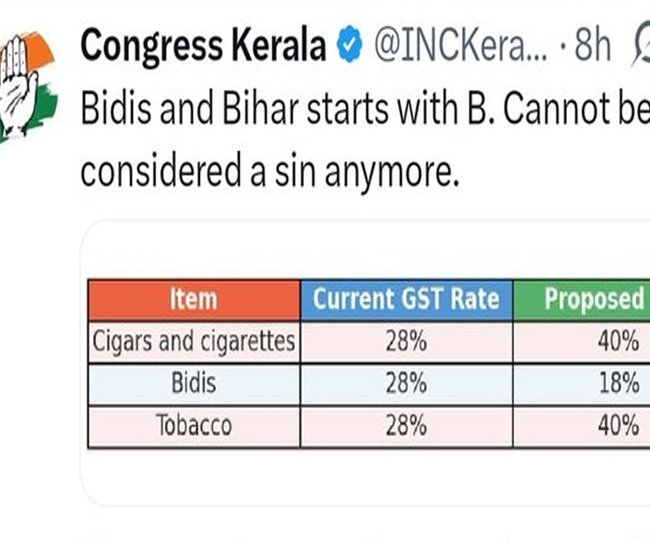The image size is (650, 540).
Task: Open the Congress Kerala display name link
Action: [206, 46]
